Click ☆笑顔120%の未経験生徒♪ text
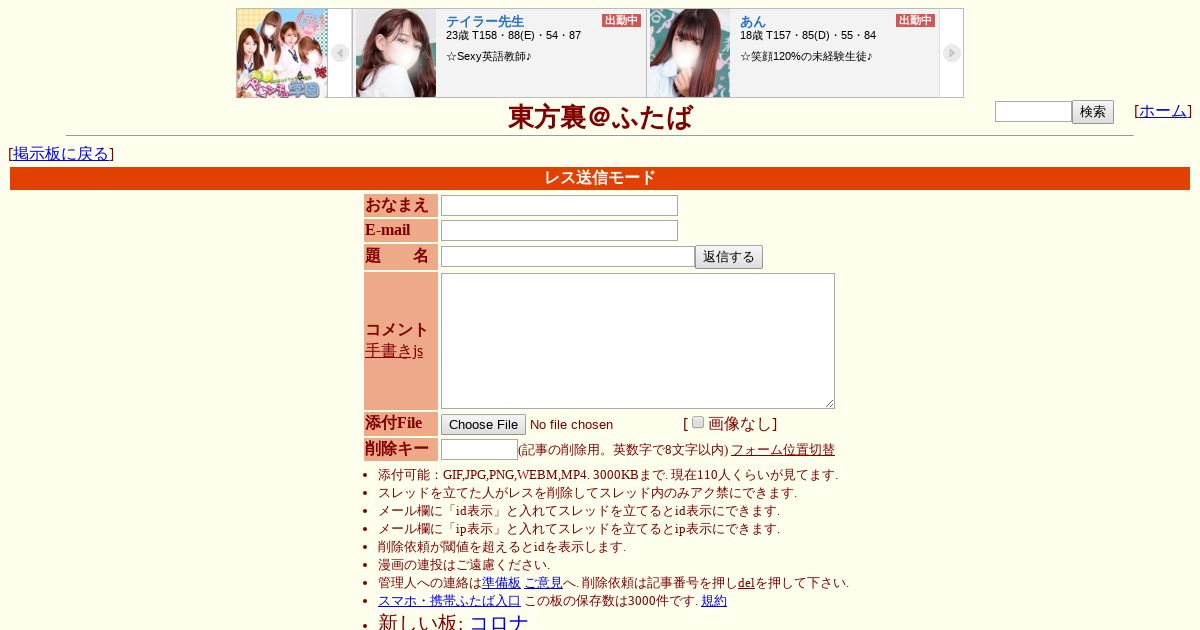 [806, 56]
